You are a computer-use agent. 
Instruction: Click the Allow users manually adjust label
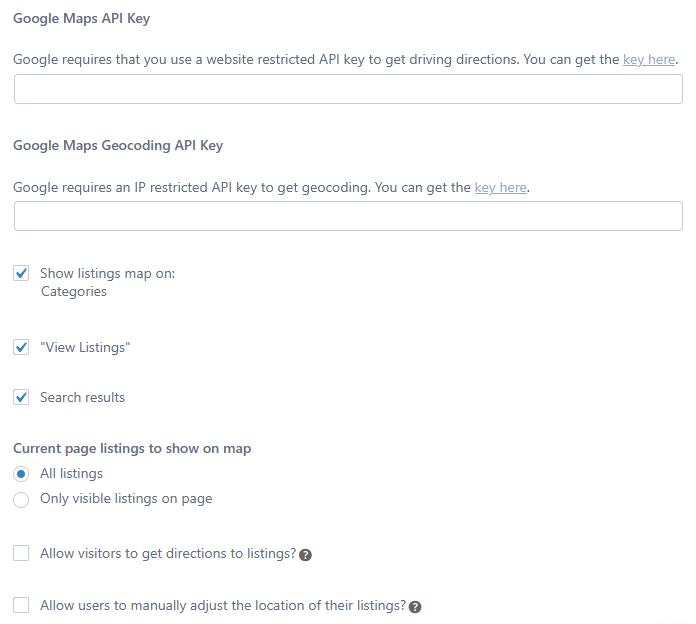click(223, 605)
